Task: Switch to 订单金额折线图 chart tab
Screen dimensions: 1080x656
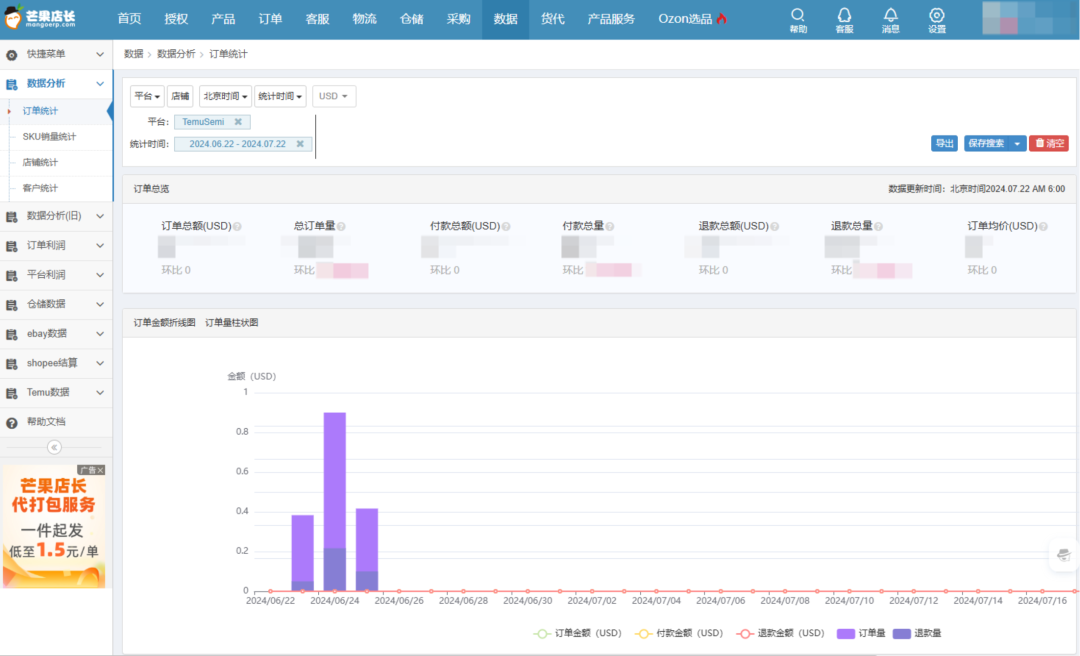Action: click(165, 322)
